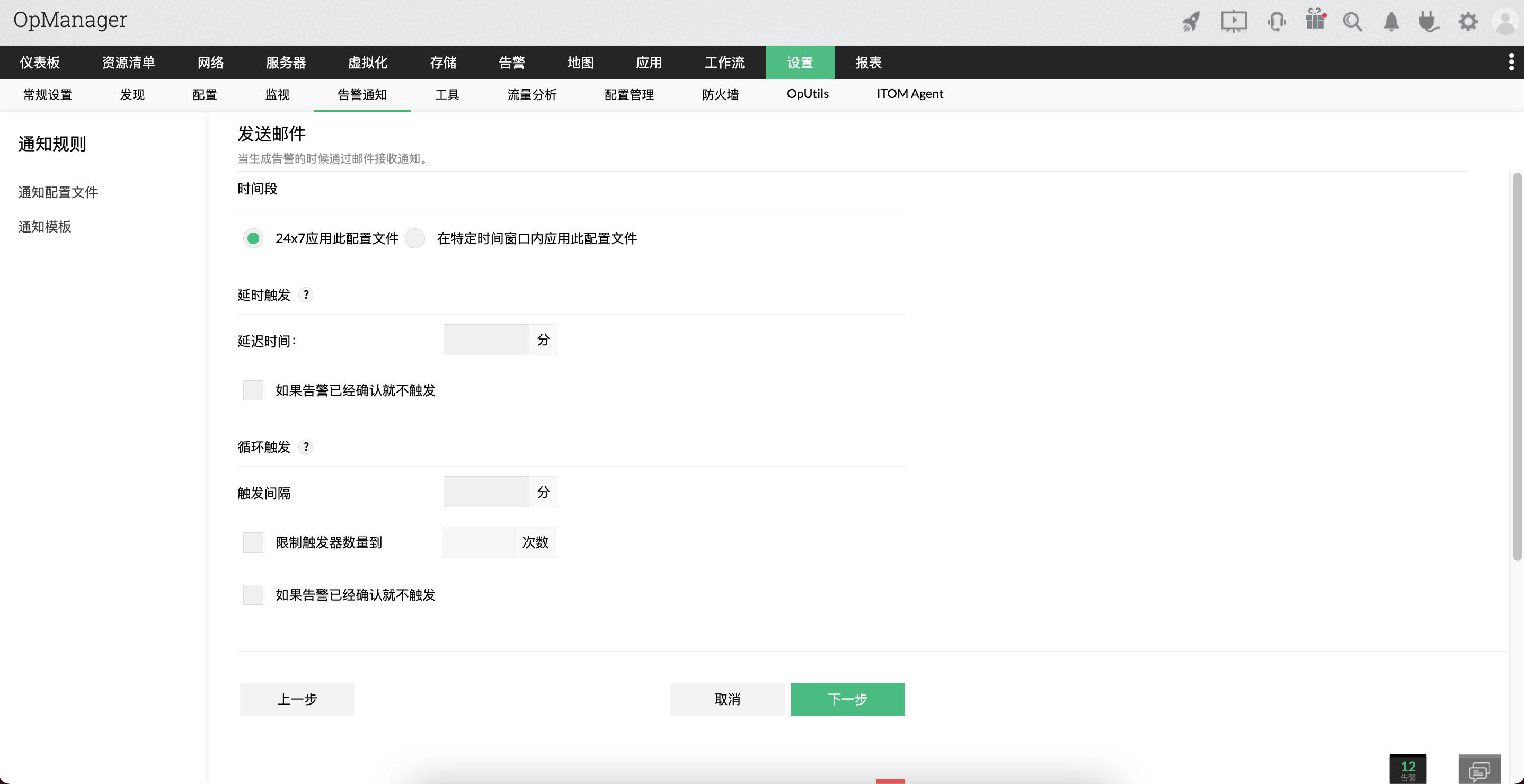Open the gift box icon
The height and width of the screenshot is (784, 1524).
(x=1315, y=20)
